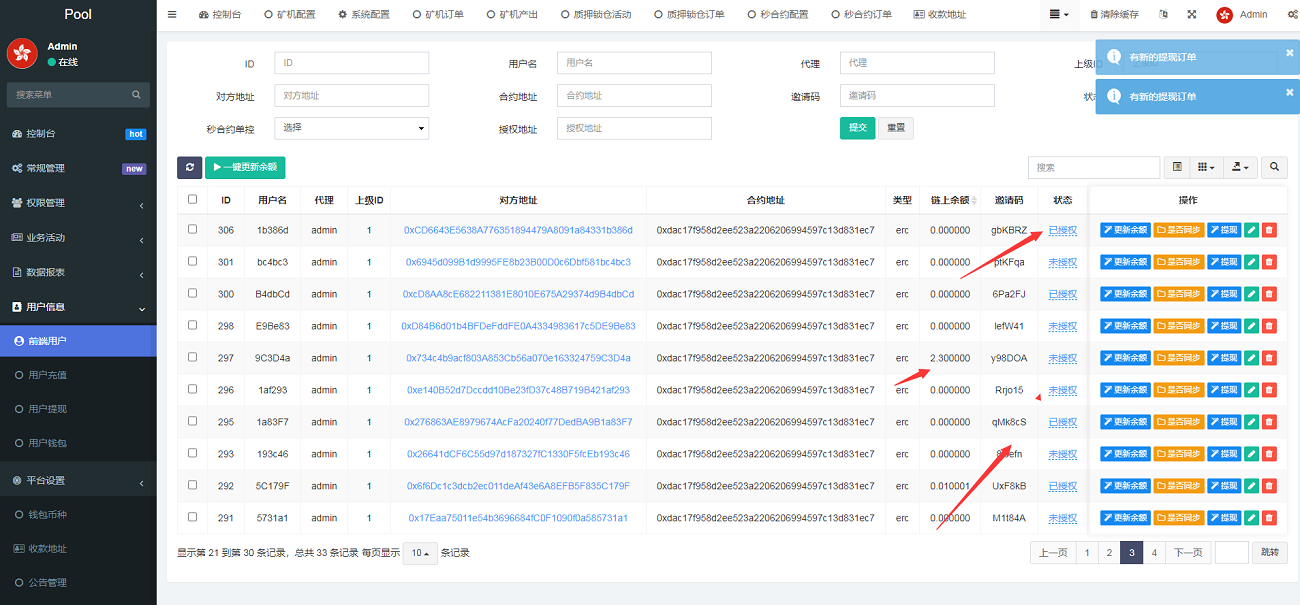
Task: Click the refresh icon button above the table
Action: (x=189, y=168)
